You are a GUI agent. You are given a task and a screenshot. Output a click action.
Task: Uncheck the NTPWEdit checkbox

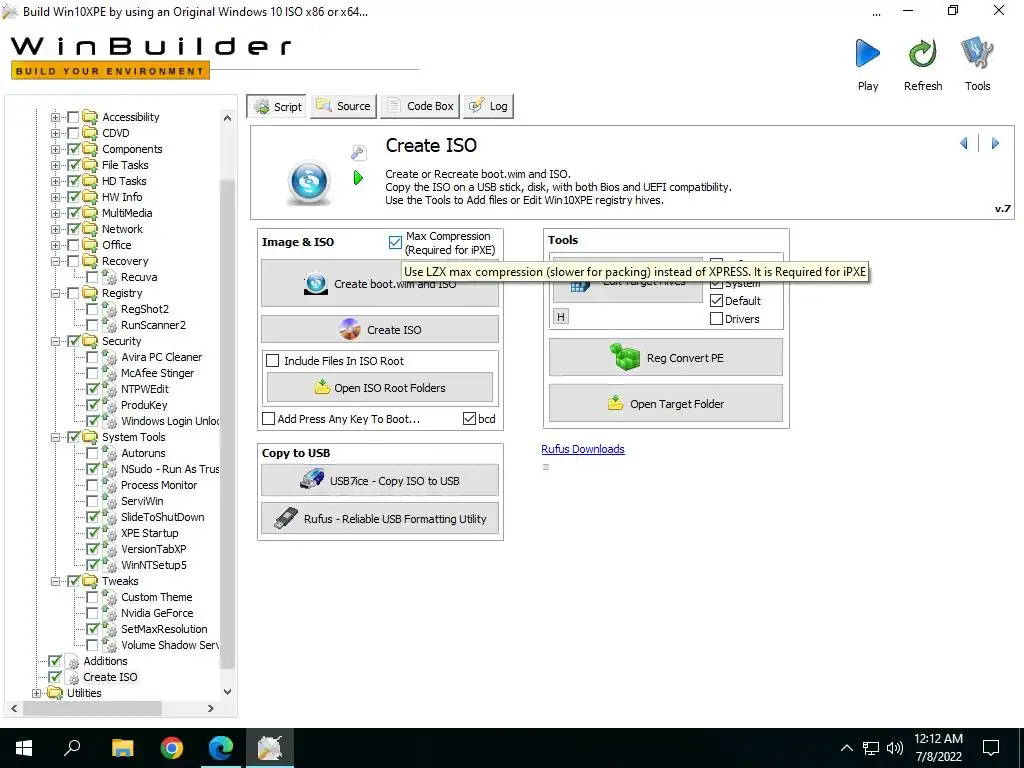click(93, 389)
